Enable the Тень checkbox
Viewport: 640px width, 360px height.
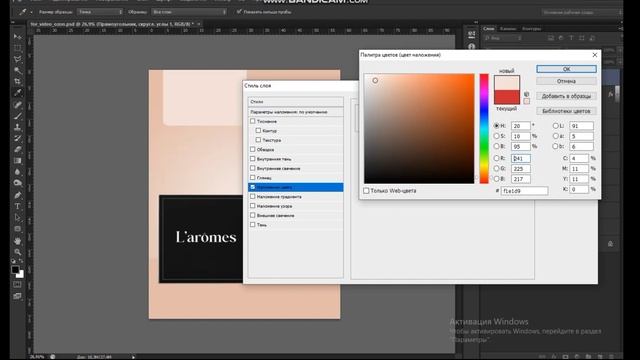click(253, 224)
